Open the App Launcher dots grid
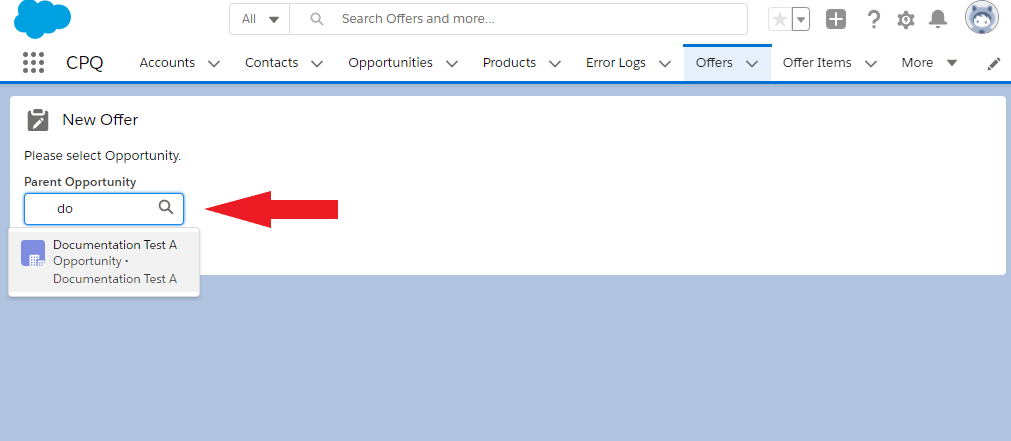The height and width of the screenshot is (441, 1011). [x=34, y=63]
